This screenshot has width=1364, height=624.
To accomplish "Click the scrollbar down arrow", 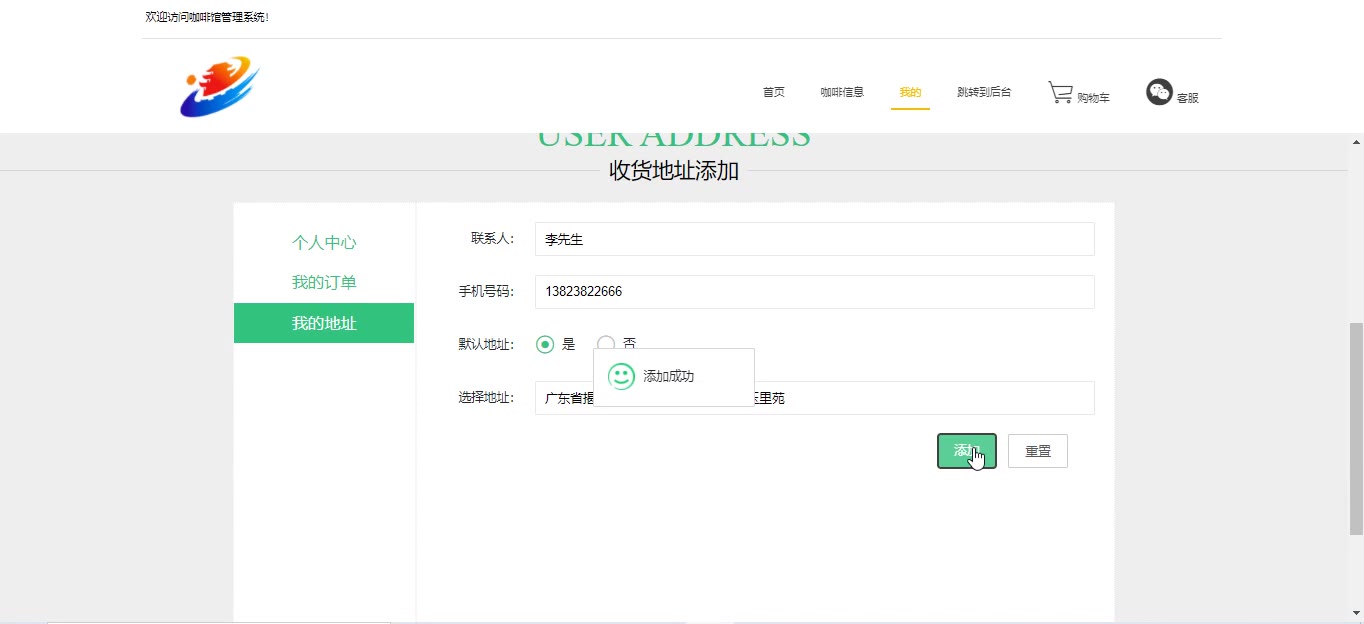I will point(1356,613).
